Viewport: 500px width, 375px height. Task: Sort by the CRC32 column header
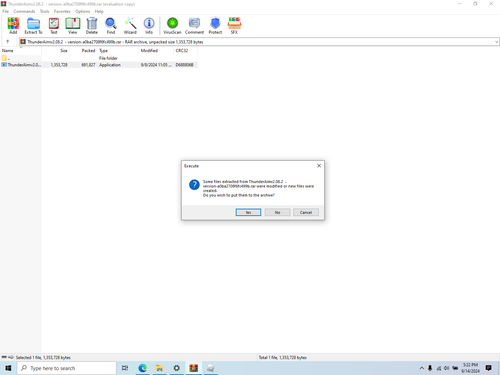pos(185,51)
